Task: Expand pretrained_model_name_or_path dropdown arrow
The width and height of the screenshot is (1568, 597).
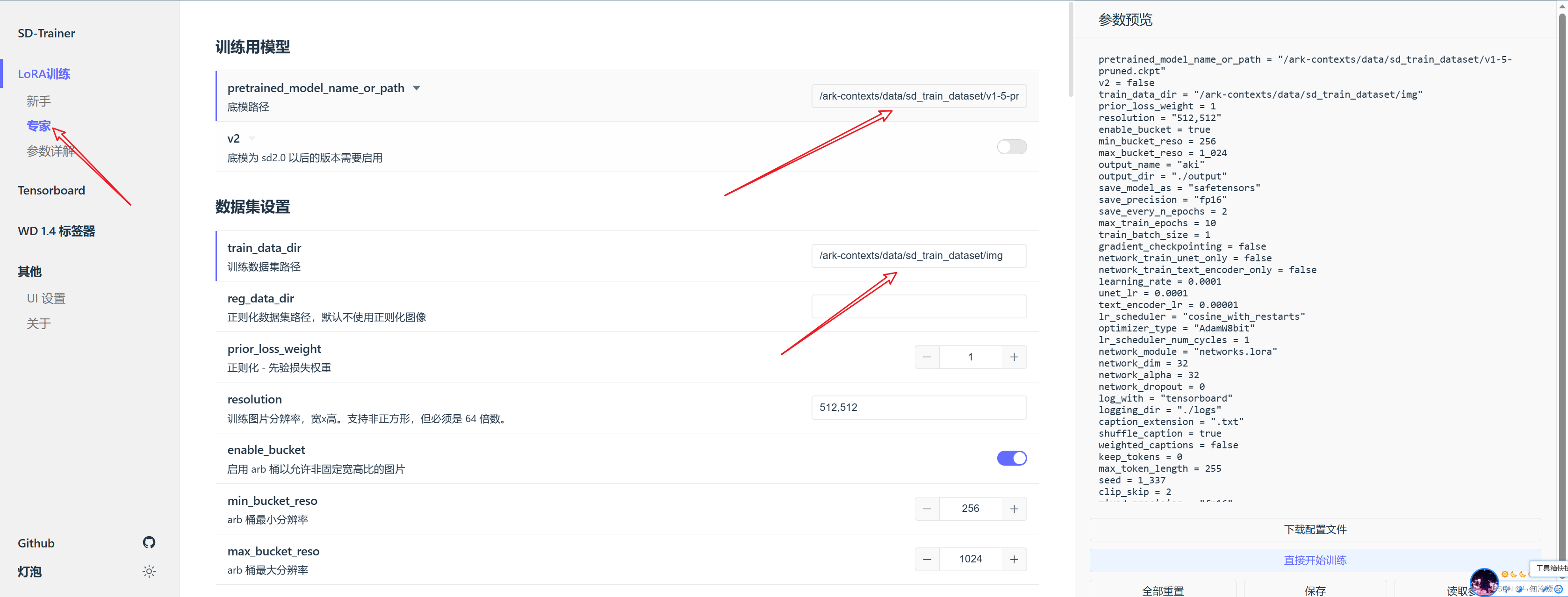Action: point(417,88)
